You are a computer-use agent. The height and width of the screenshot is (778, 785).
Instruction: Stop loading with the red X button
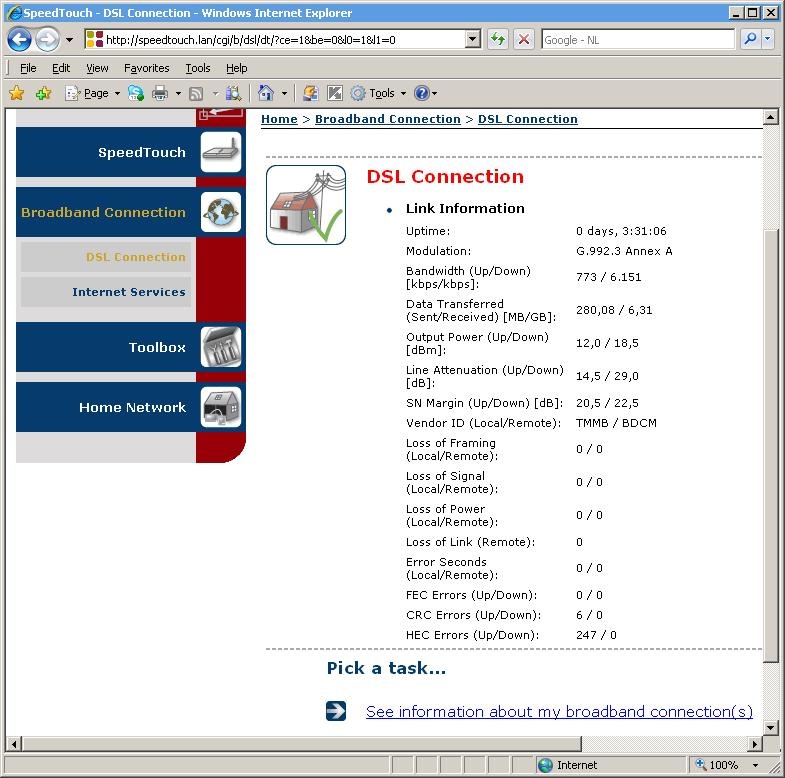click(524, 39)
